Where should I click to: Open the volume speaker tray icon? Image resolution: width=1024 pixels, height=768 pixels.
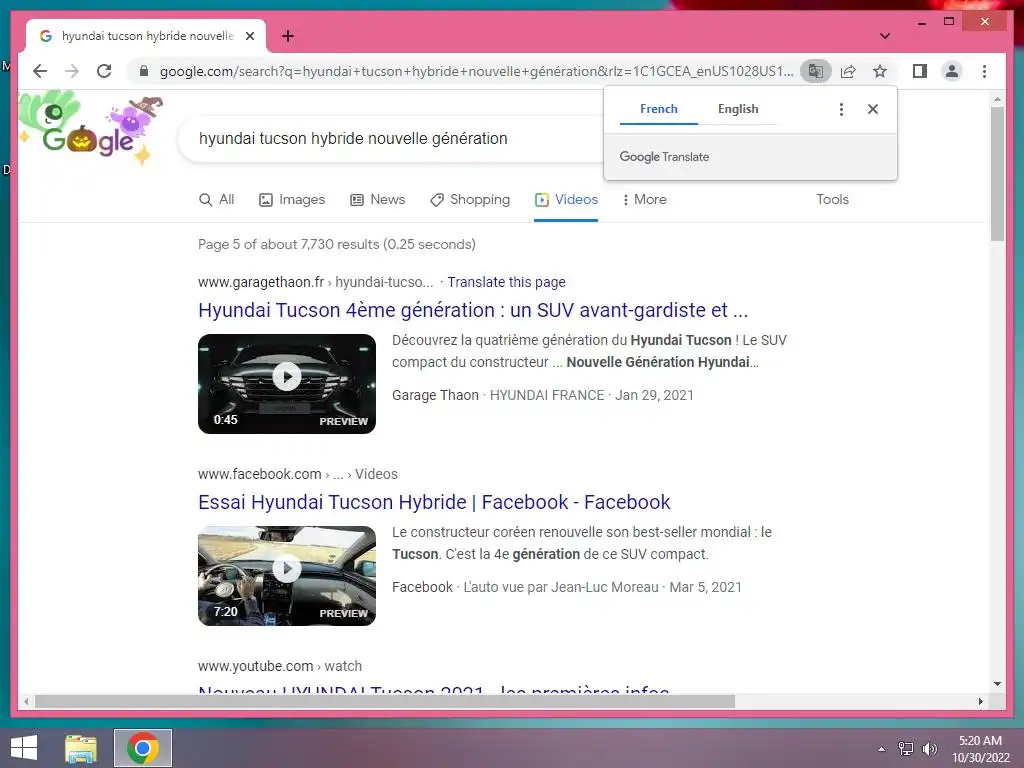[929, 749]
